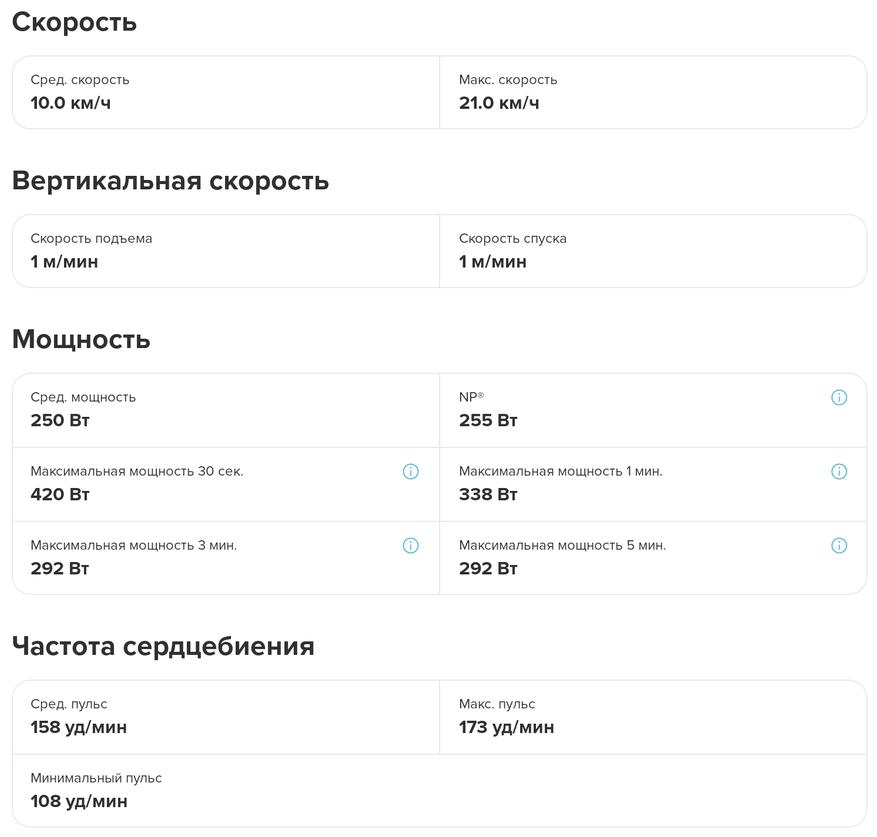Click the Максимальная мощность 30 сек. label
Viewport: 877px width, 837px height.
pos(137,471)
